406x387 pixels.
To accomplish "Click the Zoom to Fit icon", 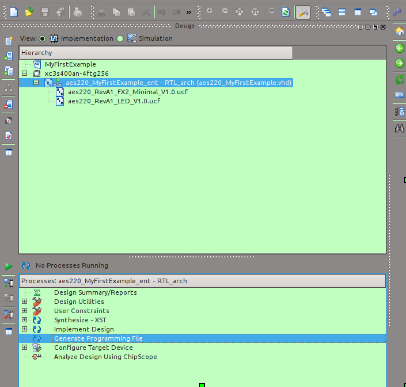I will [x=239, y=12].
